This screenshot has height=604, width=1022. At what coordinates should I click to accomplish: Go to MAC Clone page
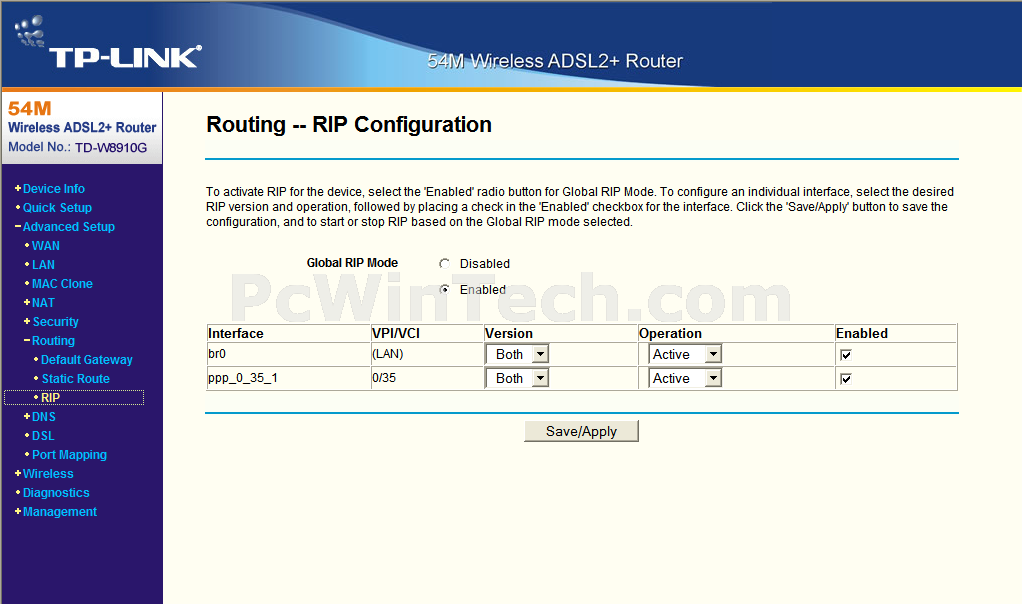[62, 283]
